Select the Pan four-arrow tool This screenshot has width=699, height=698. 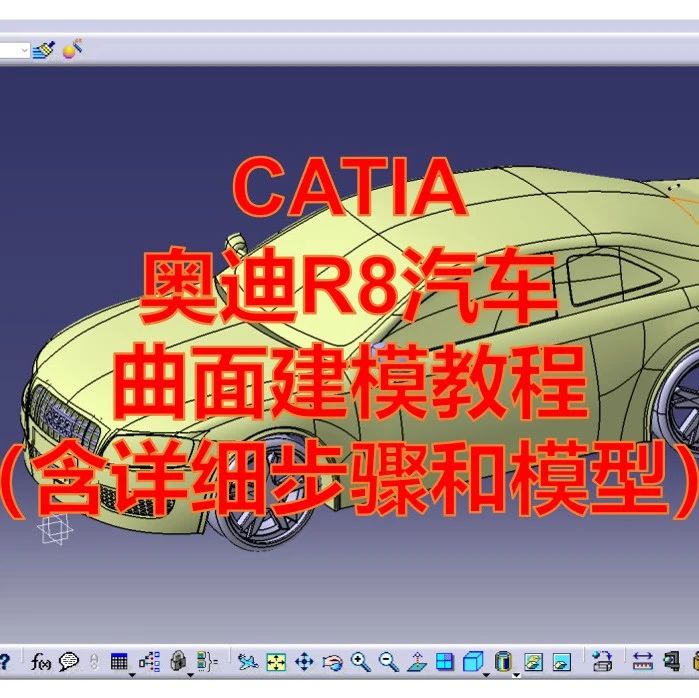pyautogui.click(x=304, y=662)
